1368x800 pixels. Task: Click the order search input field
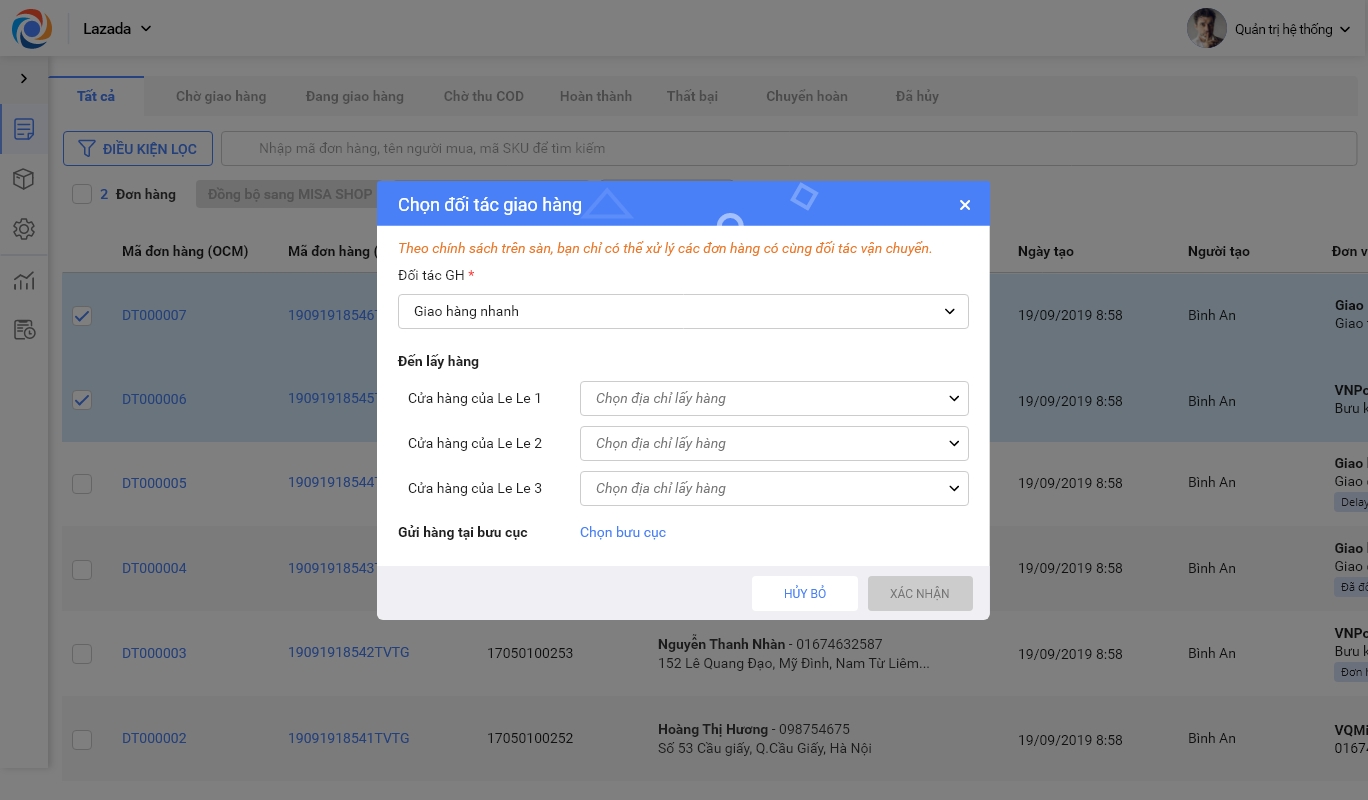tap(790, 148)
